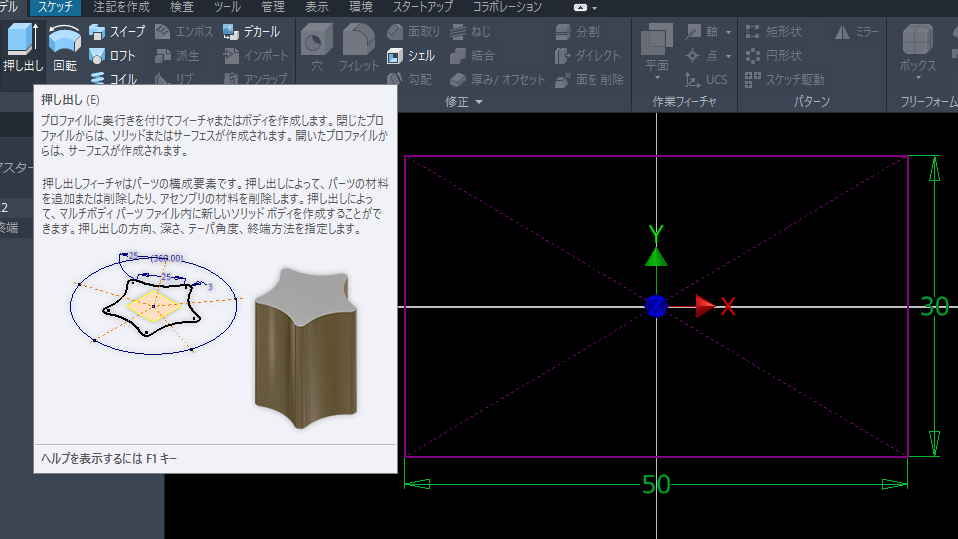Click the 50 width dimension value
The width and height of the screenshot is (958, 539).
656,485
